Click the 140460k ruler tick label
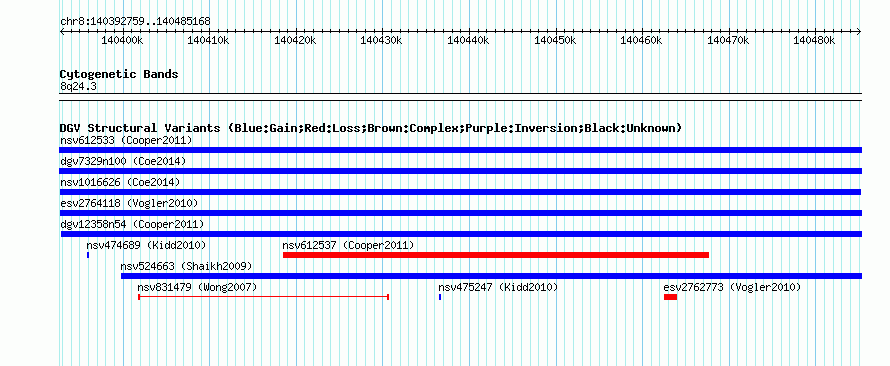 [x=641, y=40]
